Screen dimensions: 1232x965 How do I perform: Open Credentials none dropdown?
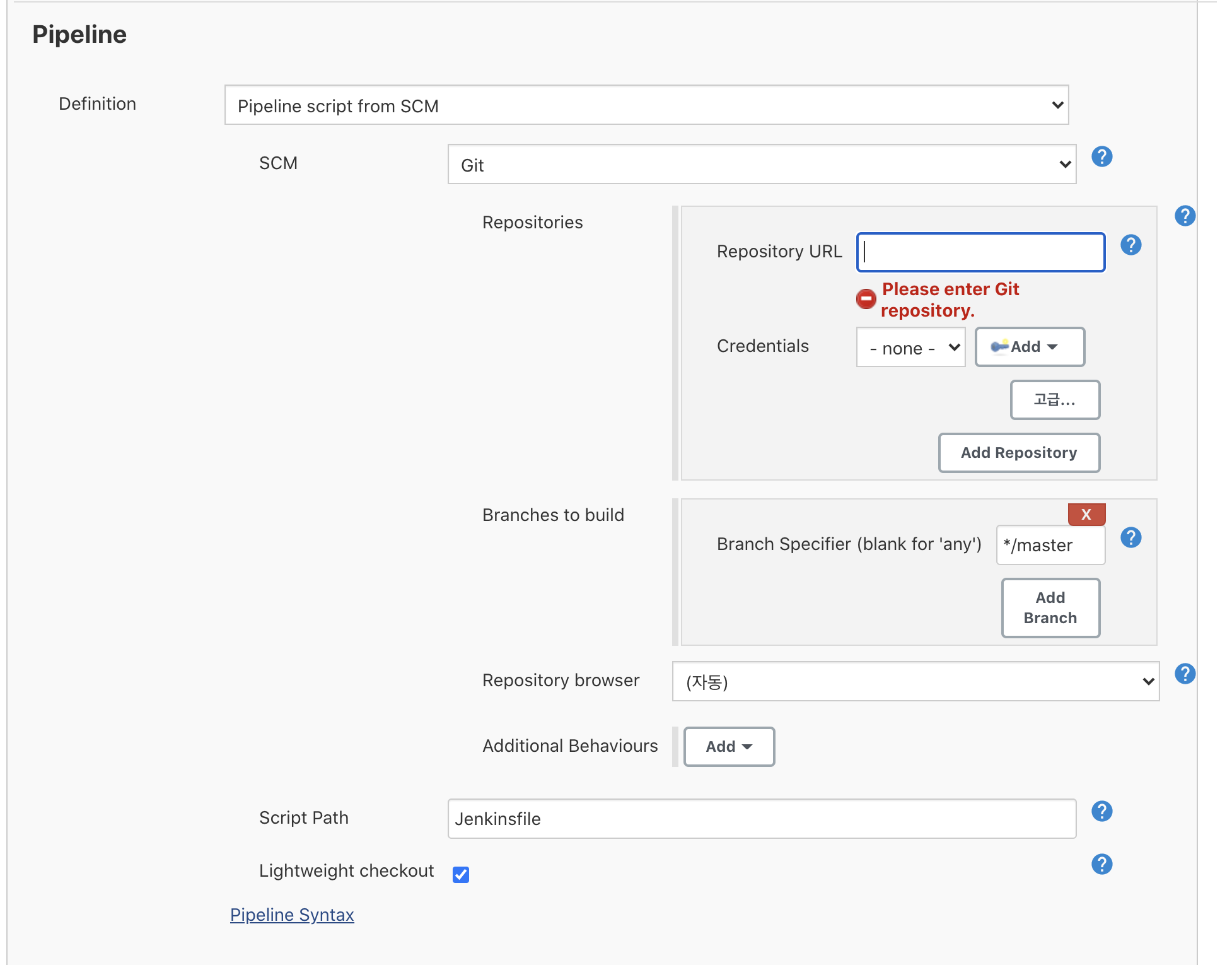pos(910,348)
